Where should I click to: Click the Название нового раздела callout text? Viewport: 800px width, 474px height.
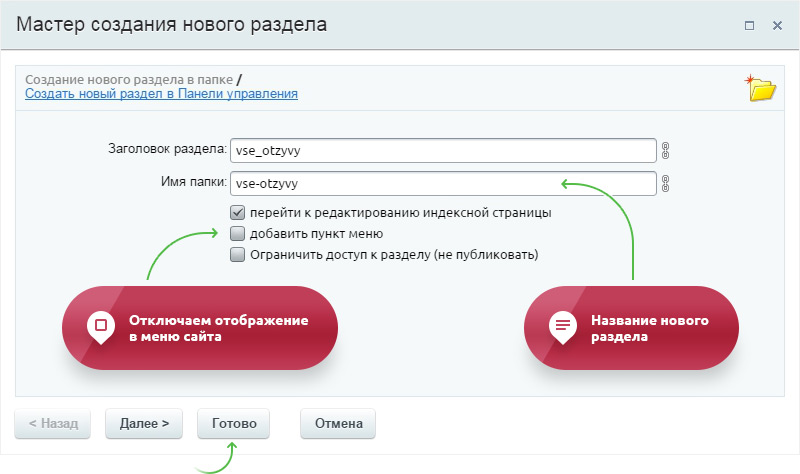click(650, 329)
